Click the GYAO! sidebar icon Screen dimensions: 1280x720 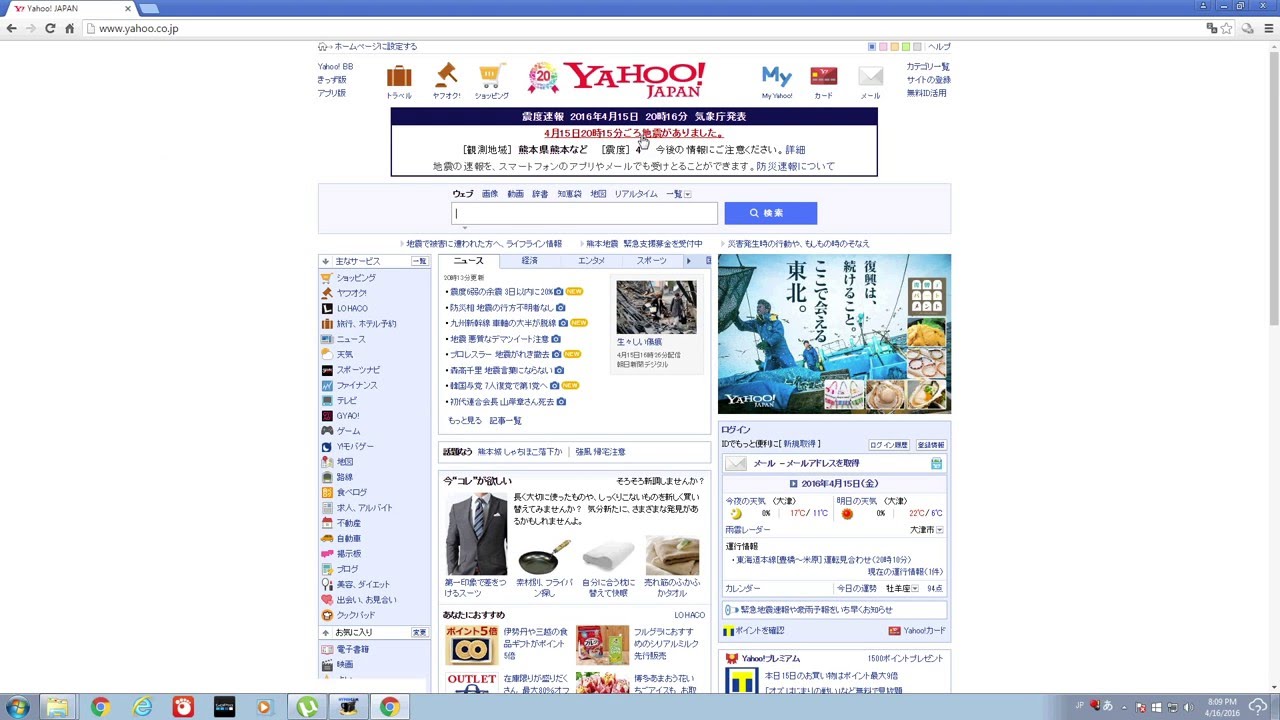327,416
